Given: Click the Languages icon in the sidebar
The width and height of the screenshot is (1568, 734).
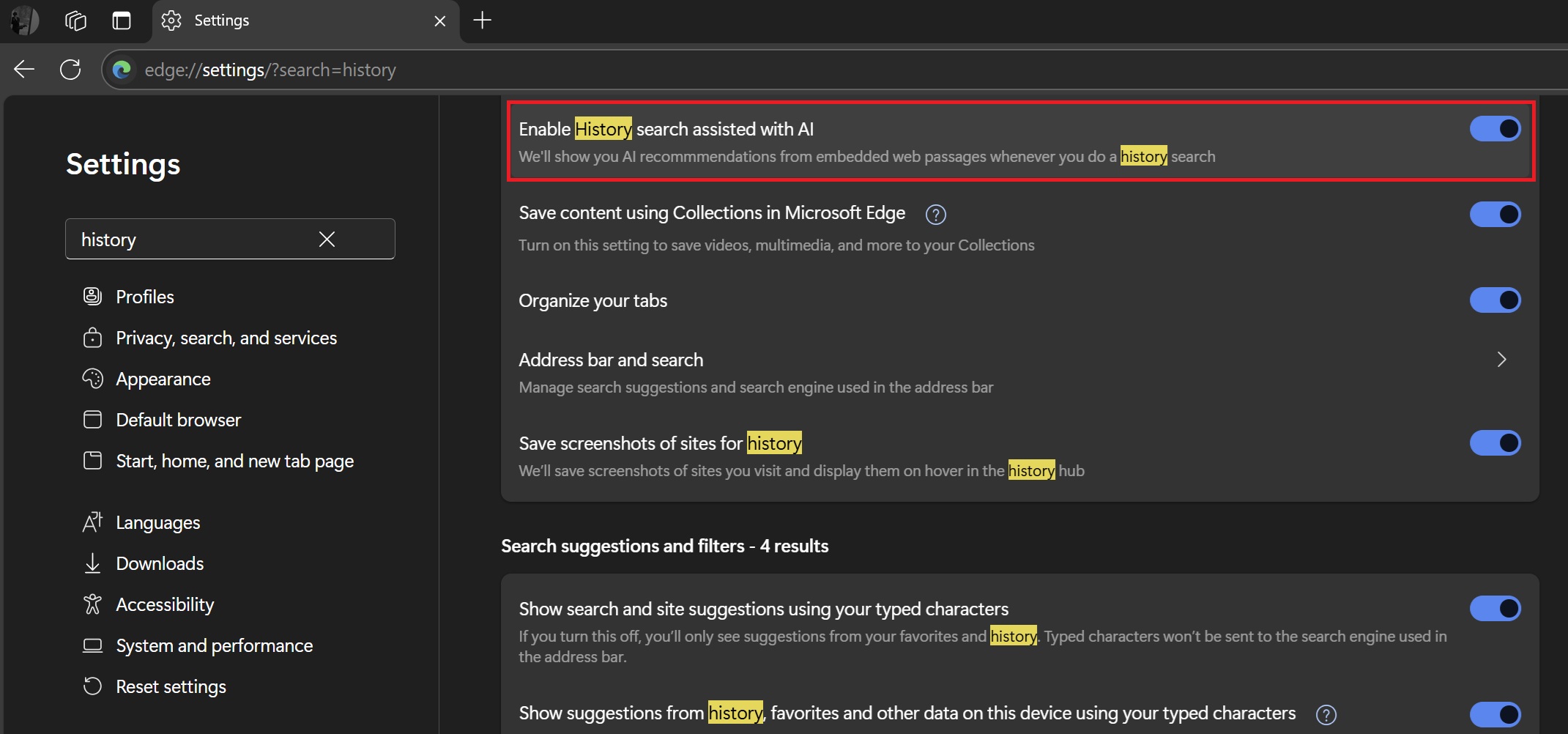Looking at the screenshot, I should 92,522.
